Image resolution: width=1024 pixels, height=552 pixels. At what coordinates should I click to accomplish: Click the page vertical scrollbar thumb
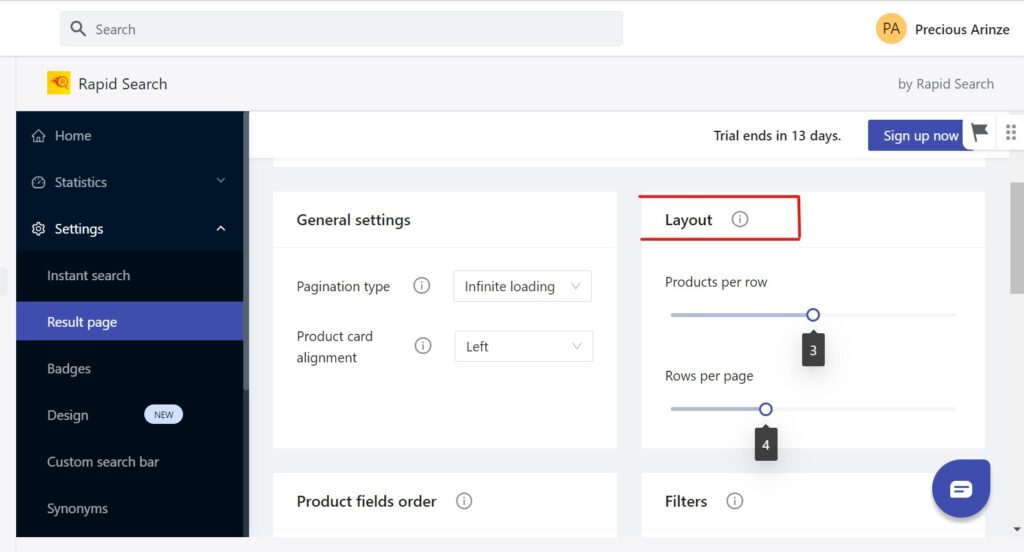pyautogui.click(x=1017, y=238)
